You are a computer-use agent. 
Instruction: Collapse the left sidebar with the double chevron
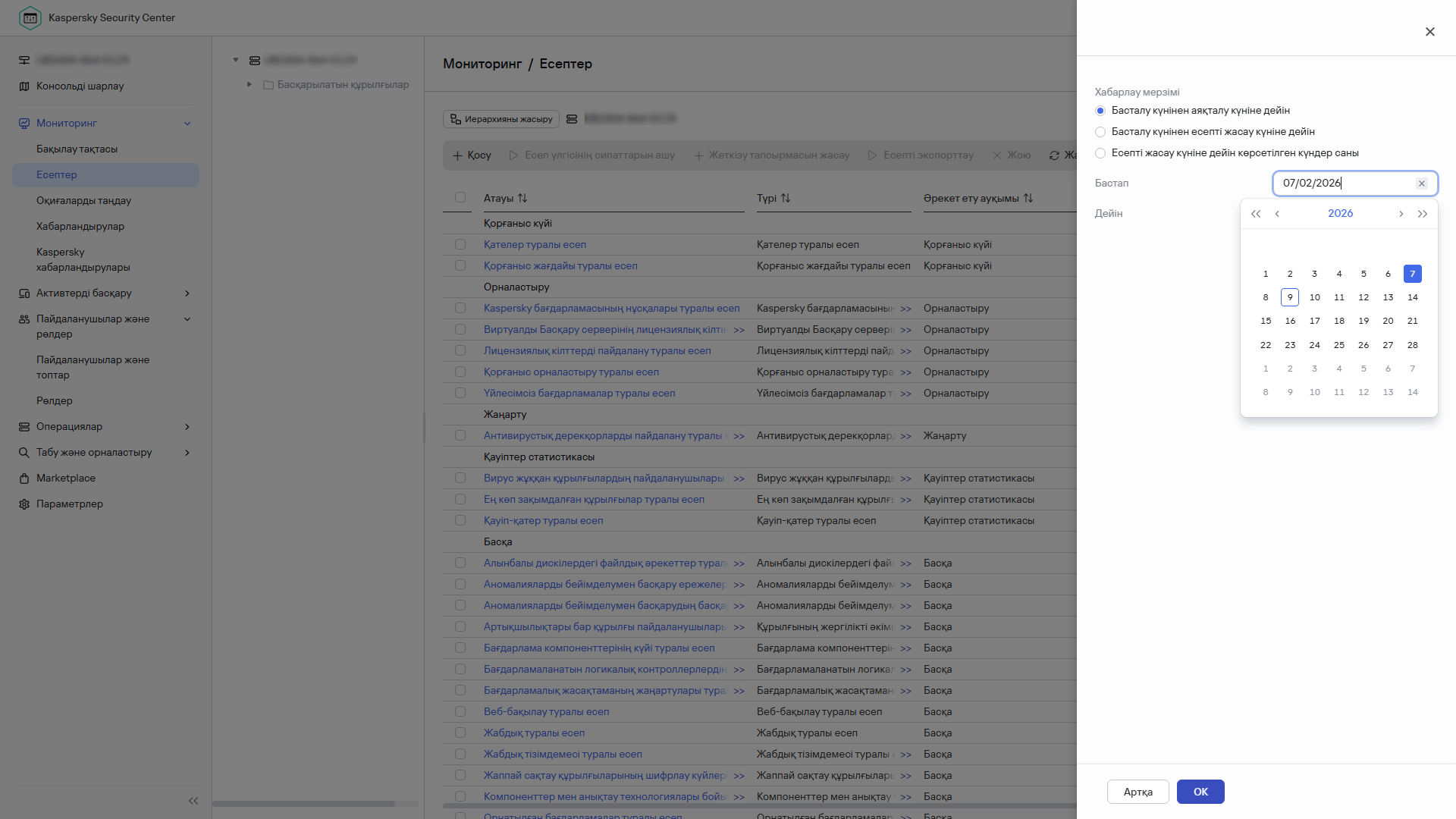click(x=193, y=801)
